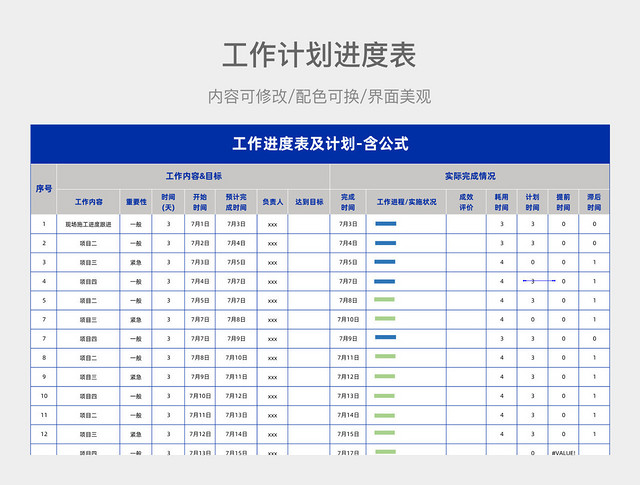Click the 计划时间 column header
Image resolution: width=640 pixels, height=485 pixels.
click(x=532, y=202)
